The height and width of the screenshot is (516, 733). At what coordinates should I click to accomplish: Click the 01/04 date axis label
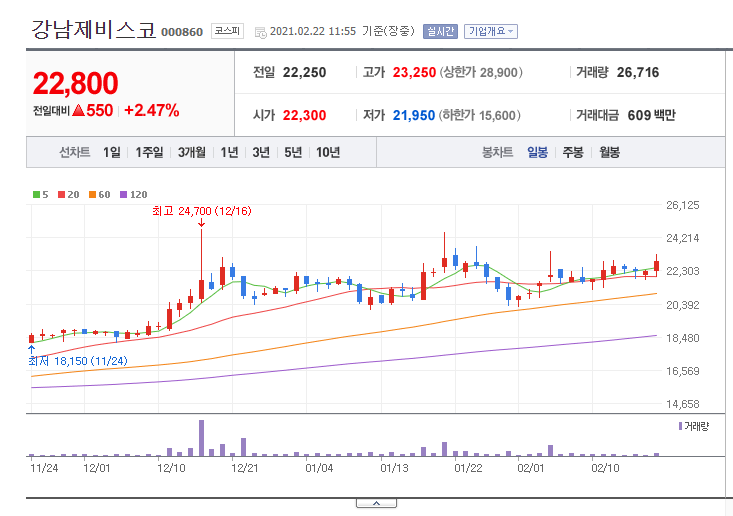click(319, 468)
